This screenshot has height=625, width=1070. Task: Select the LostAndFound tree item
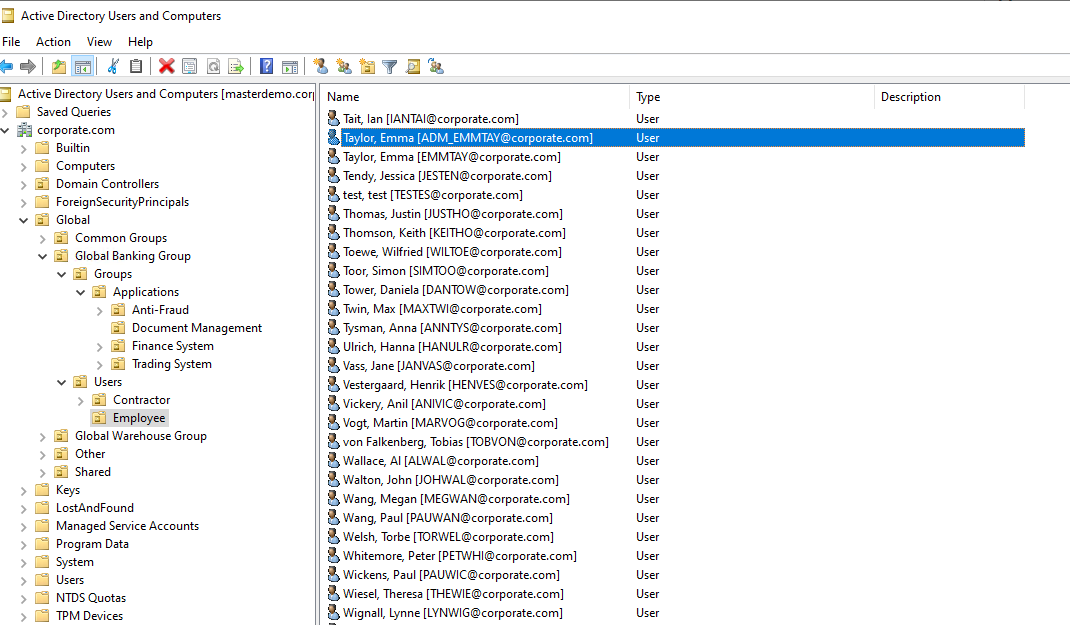pyautogui.click(x=95, y=508)
